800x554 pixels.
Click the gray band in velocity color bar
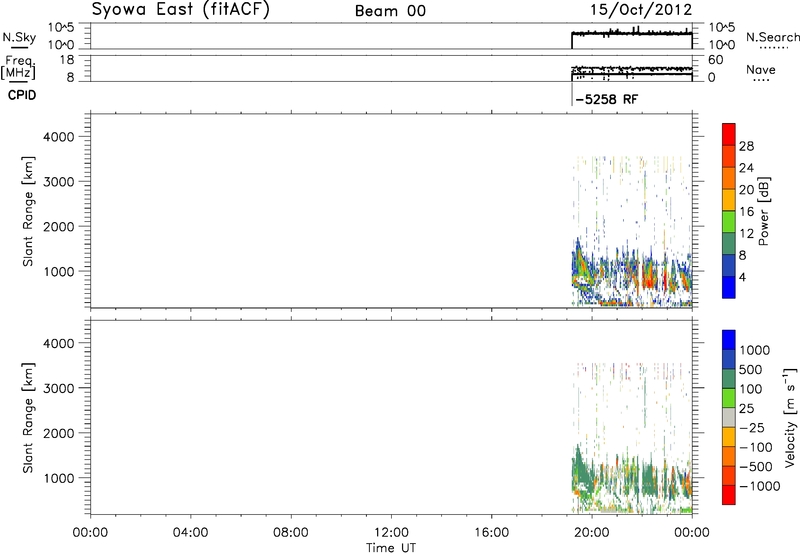(x=729, y=417)
